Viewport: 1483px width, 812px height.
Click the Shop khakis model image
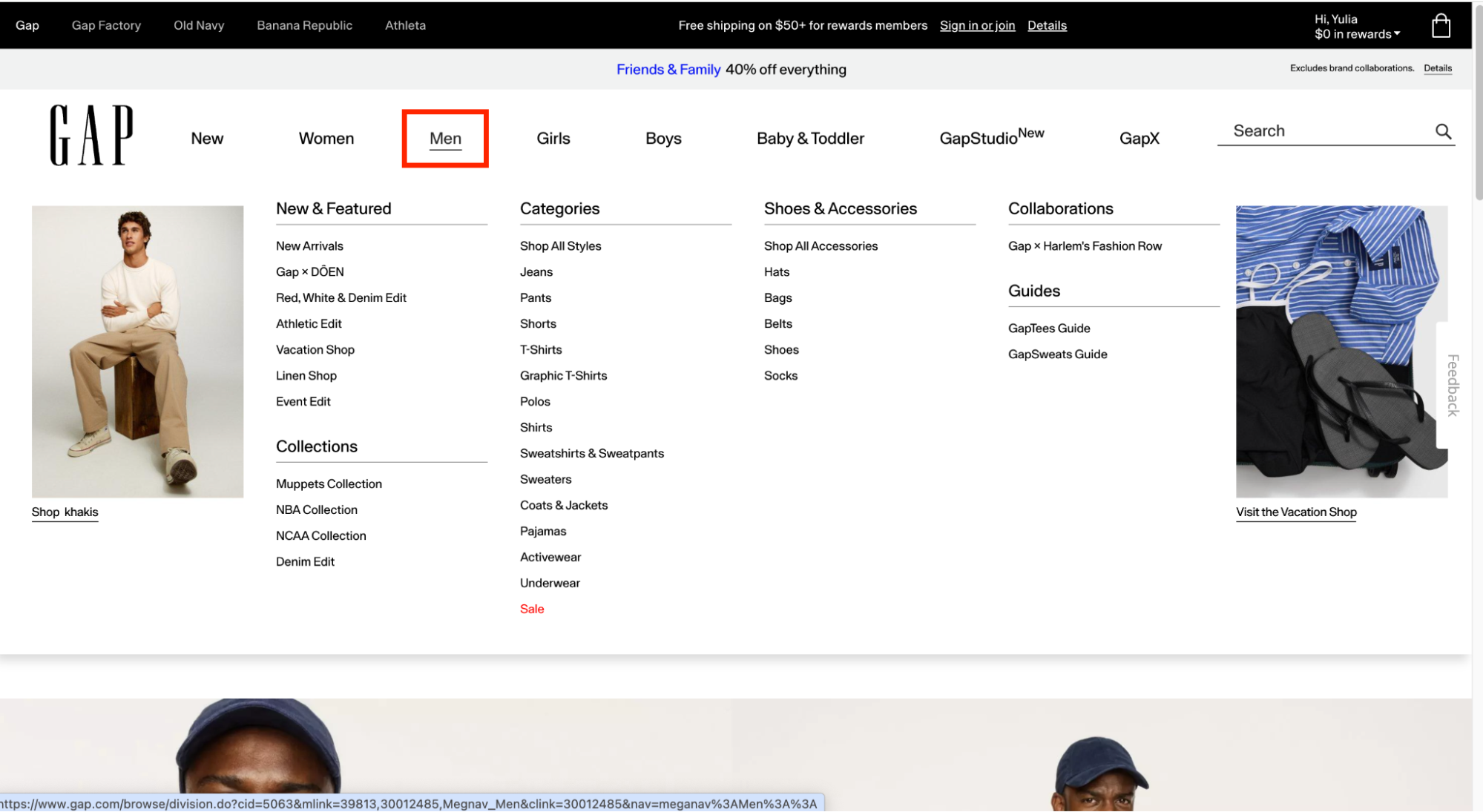tap(137, 351)
